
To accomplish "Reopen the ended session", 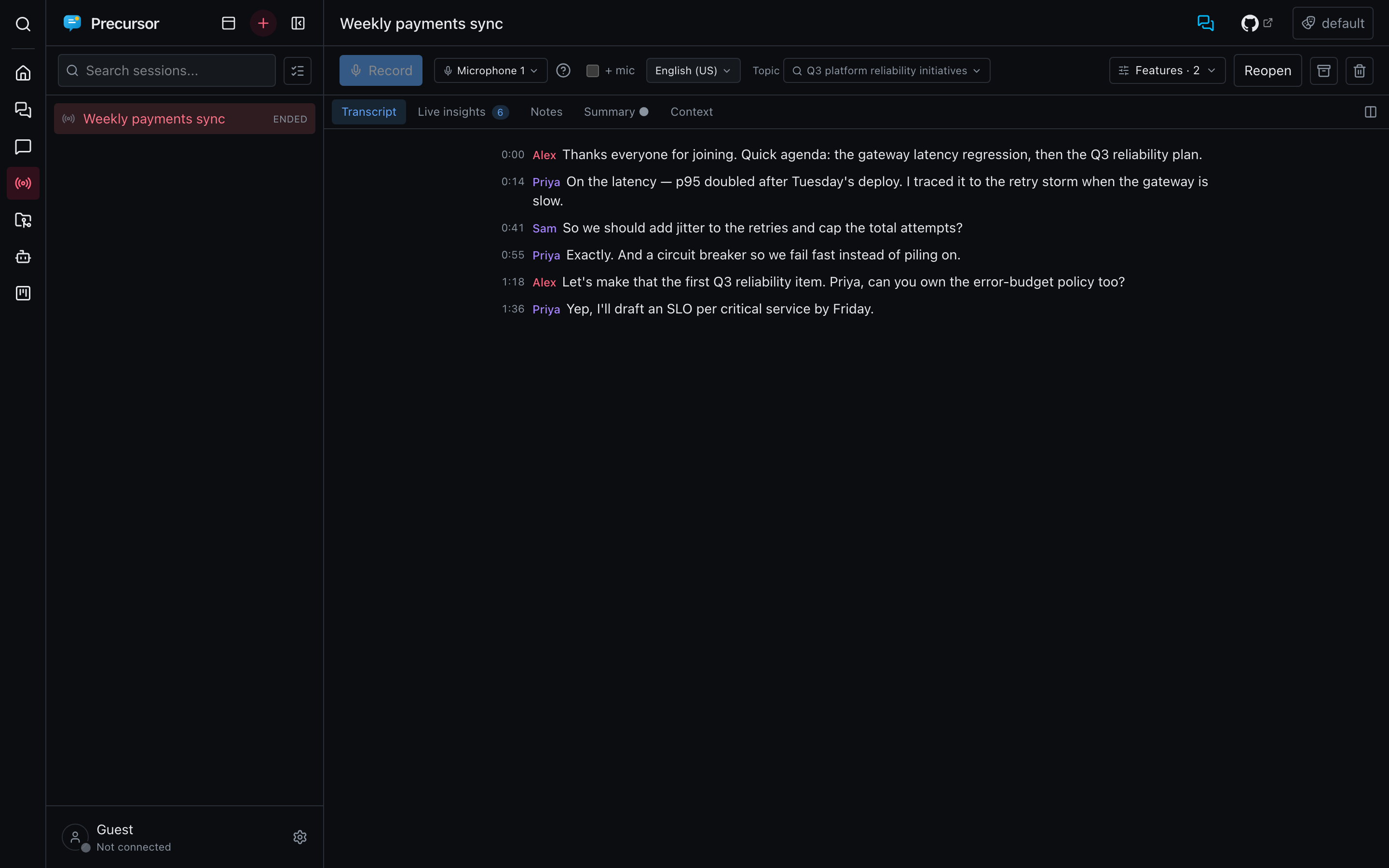I will click(x=1267, y=70).
